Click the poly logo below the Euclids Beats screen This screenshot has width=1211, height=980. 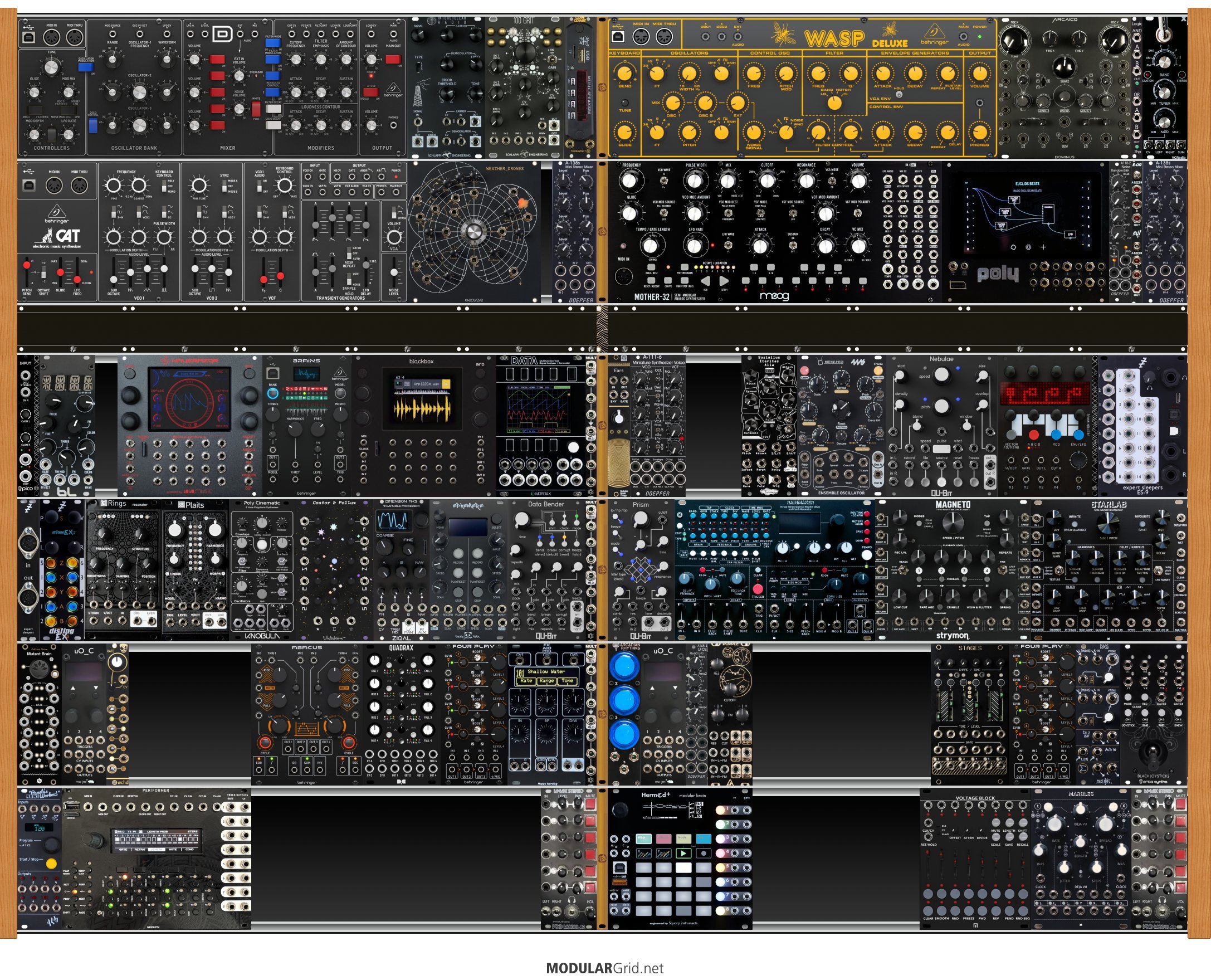[998, 274]
